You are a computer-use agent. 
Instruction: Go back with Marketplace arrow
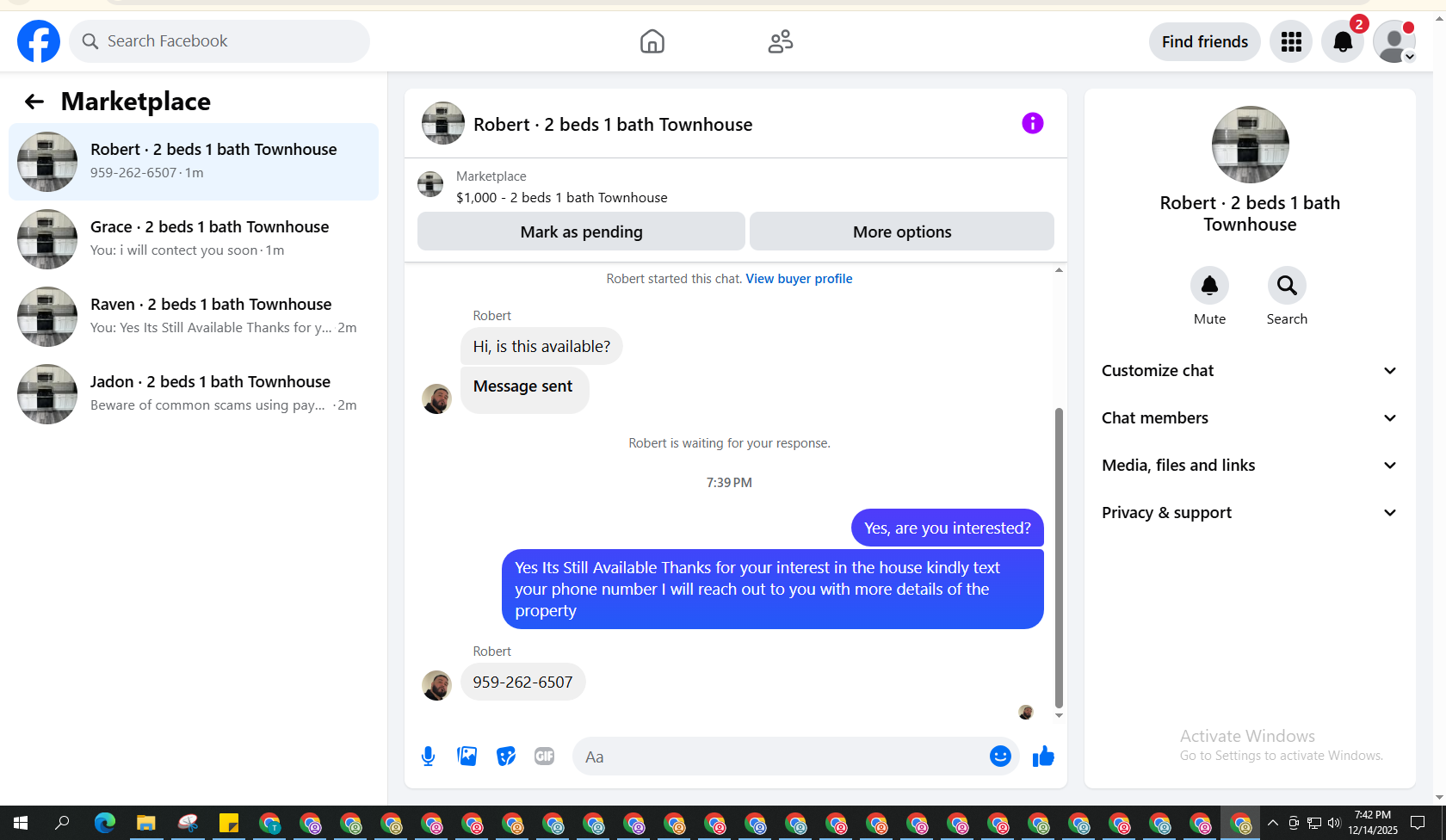tap(34, 102)
